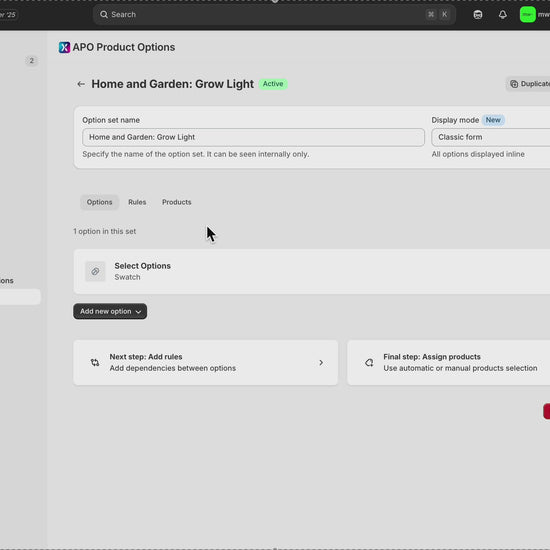Click the swatch icon on Select Options row

coord(95,271)
